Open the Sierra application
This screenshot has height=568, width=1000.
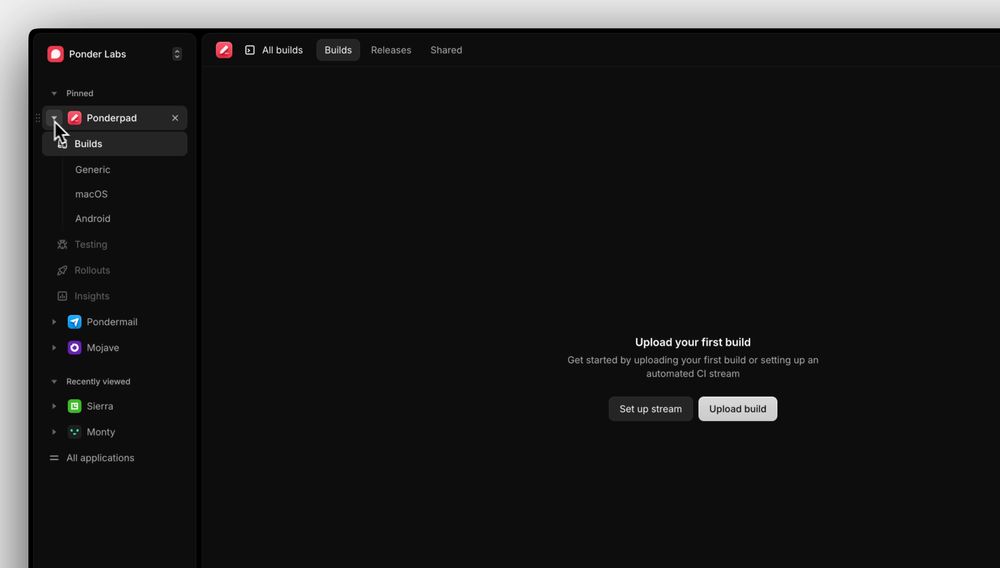[x=99, y=406]
